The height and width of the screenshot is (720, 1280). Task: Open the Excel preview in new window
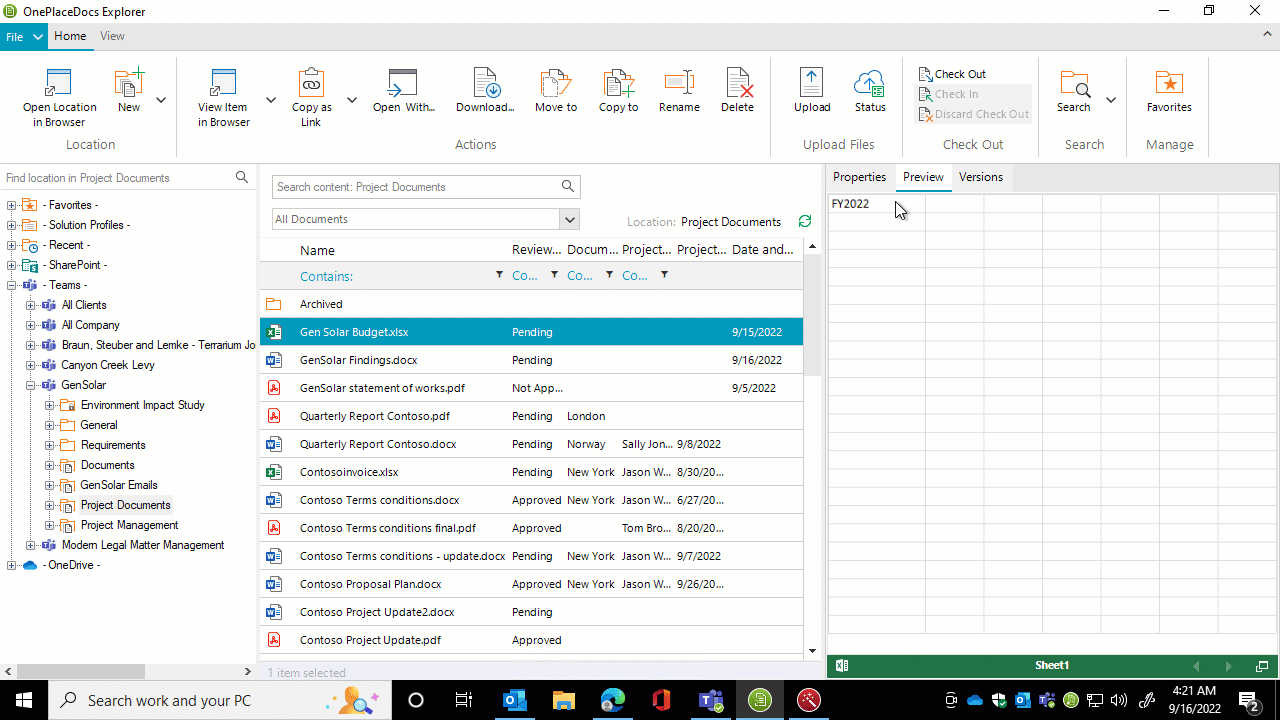click(x=1262, y=666)
